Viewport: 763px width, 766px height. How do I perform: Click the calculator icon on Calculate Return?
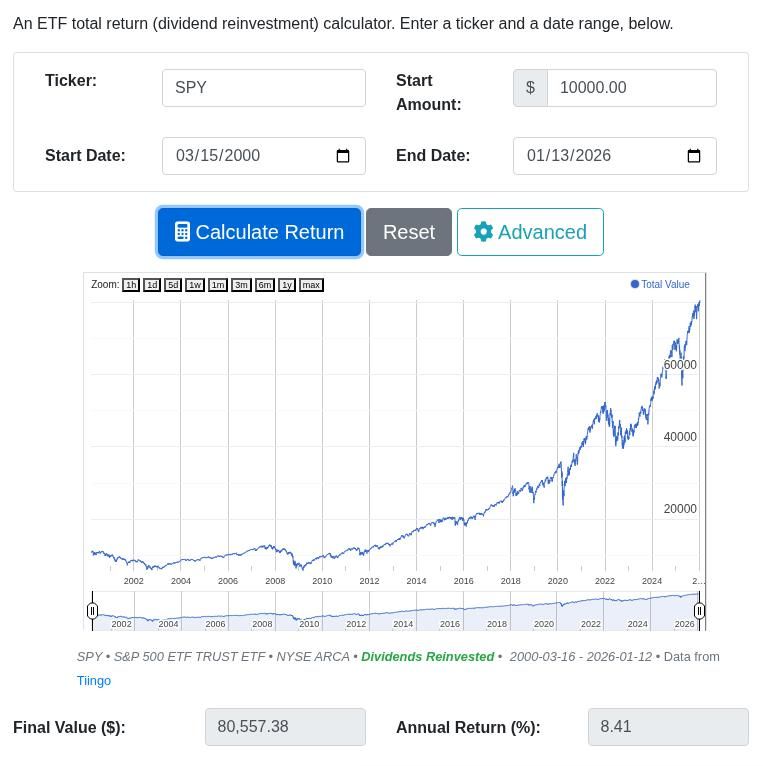point(182,232)
